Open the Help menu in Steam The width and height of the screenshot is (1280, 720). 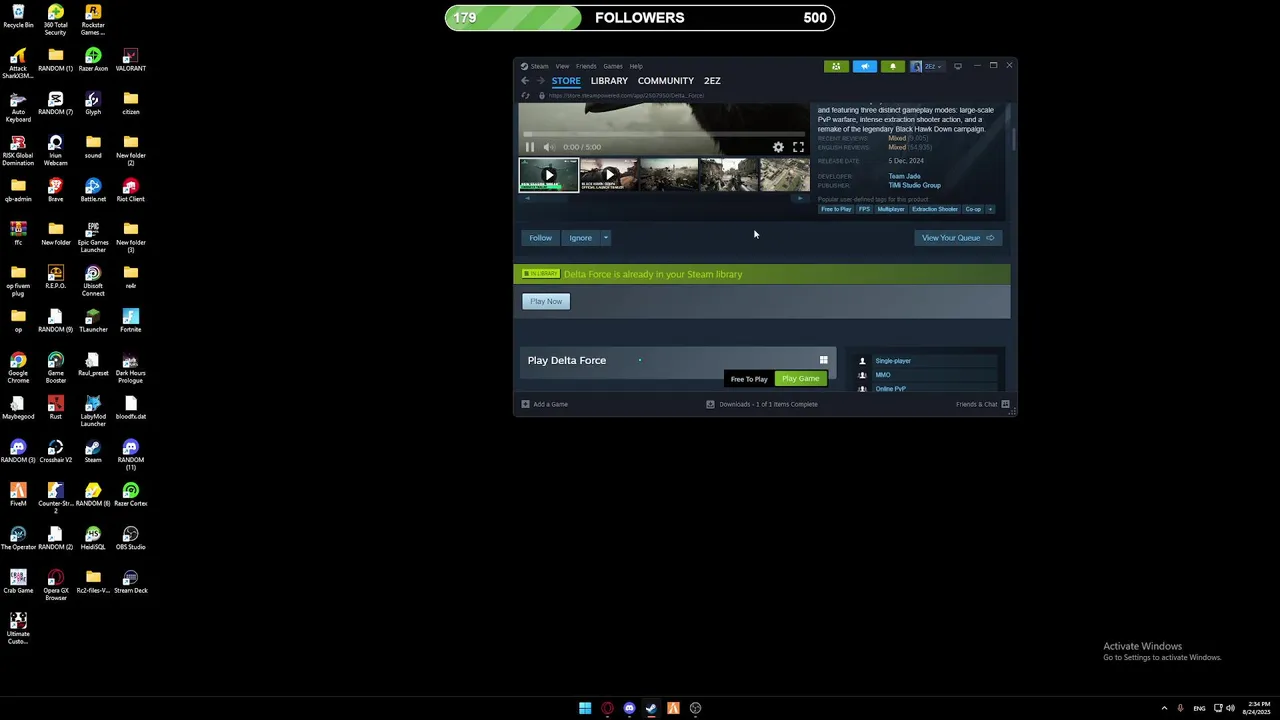[636, 66]
